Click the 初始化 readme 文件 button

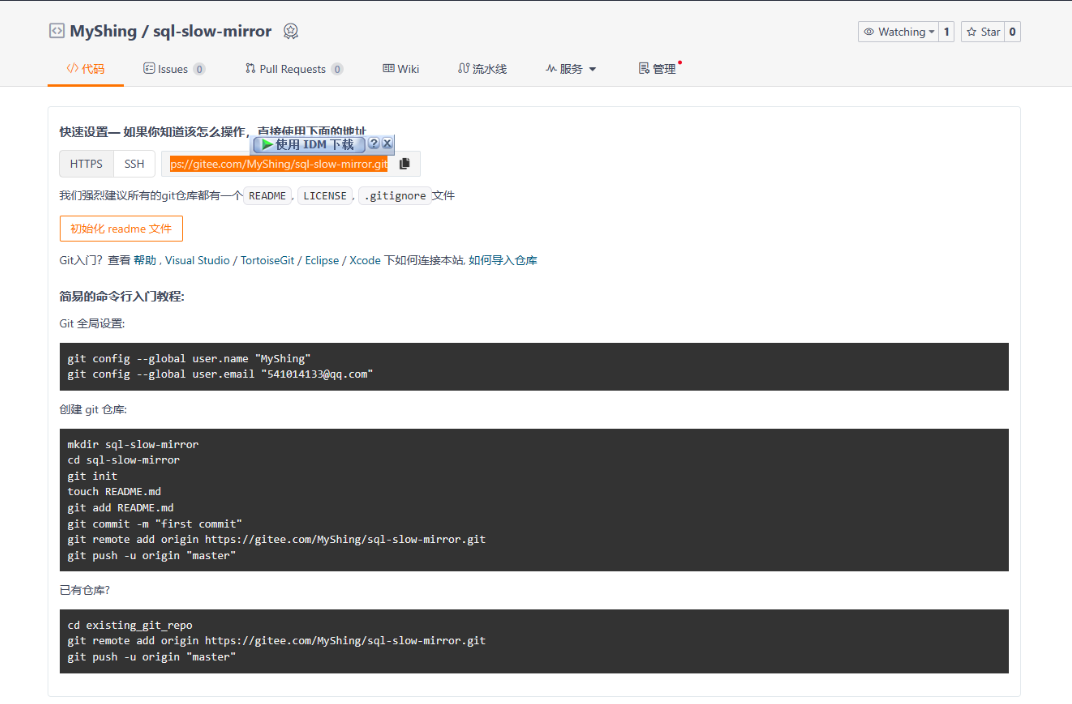(x=121, y=228)
